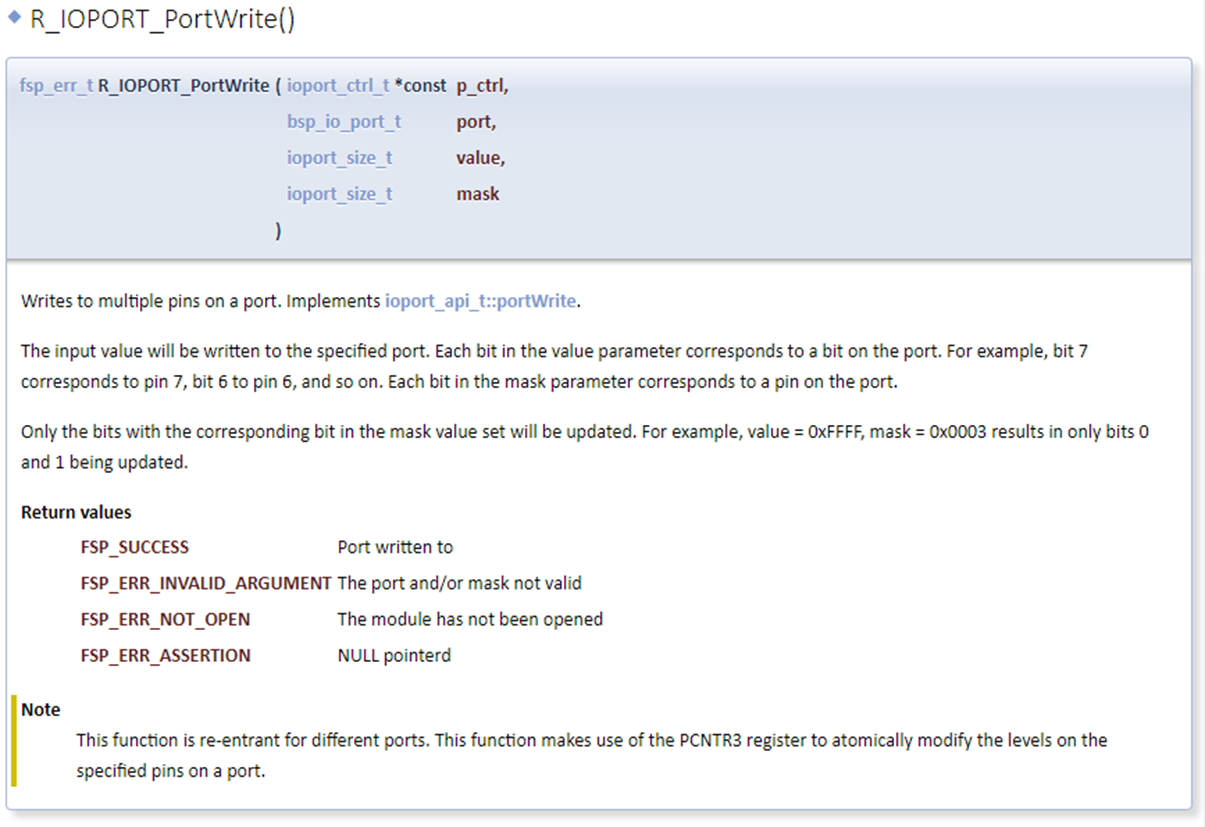Image resolution: width=1205 pixels, height=827 pixels.
Task: Click the R_IOPORT_PortWrite() section heading
Action: (x=162, y=20)
